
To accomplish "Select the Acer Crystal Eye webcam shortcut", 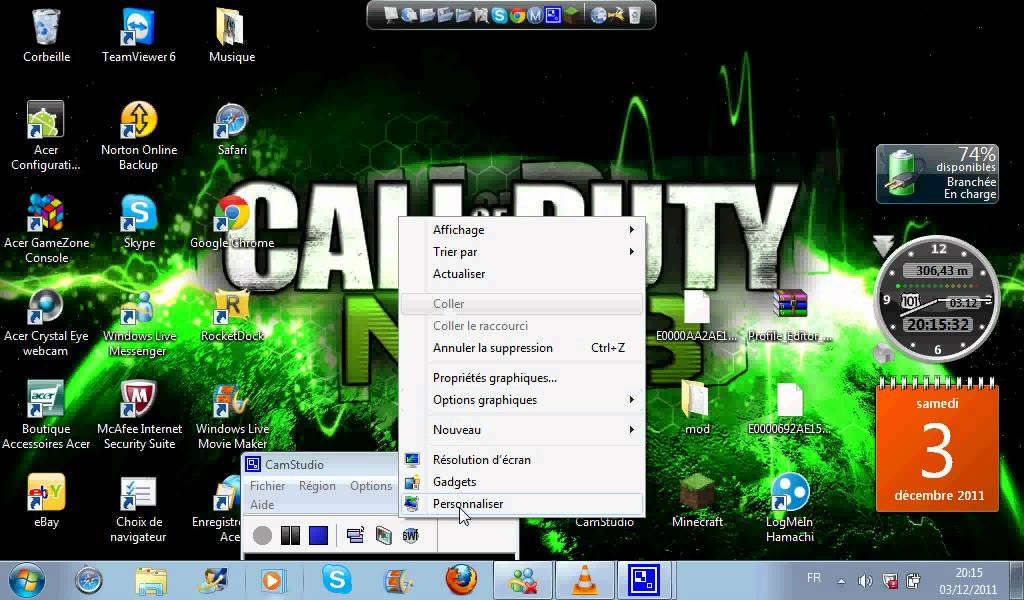I will (46, 323).
